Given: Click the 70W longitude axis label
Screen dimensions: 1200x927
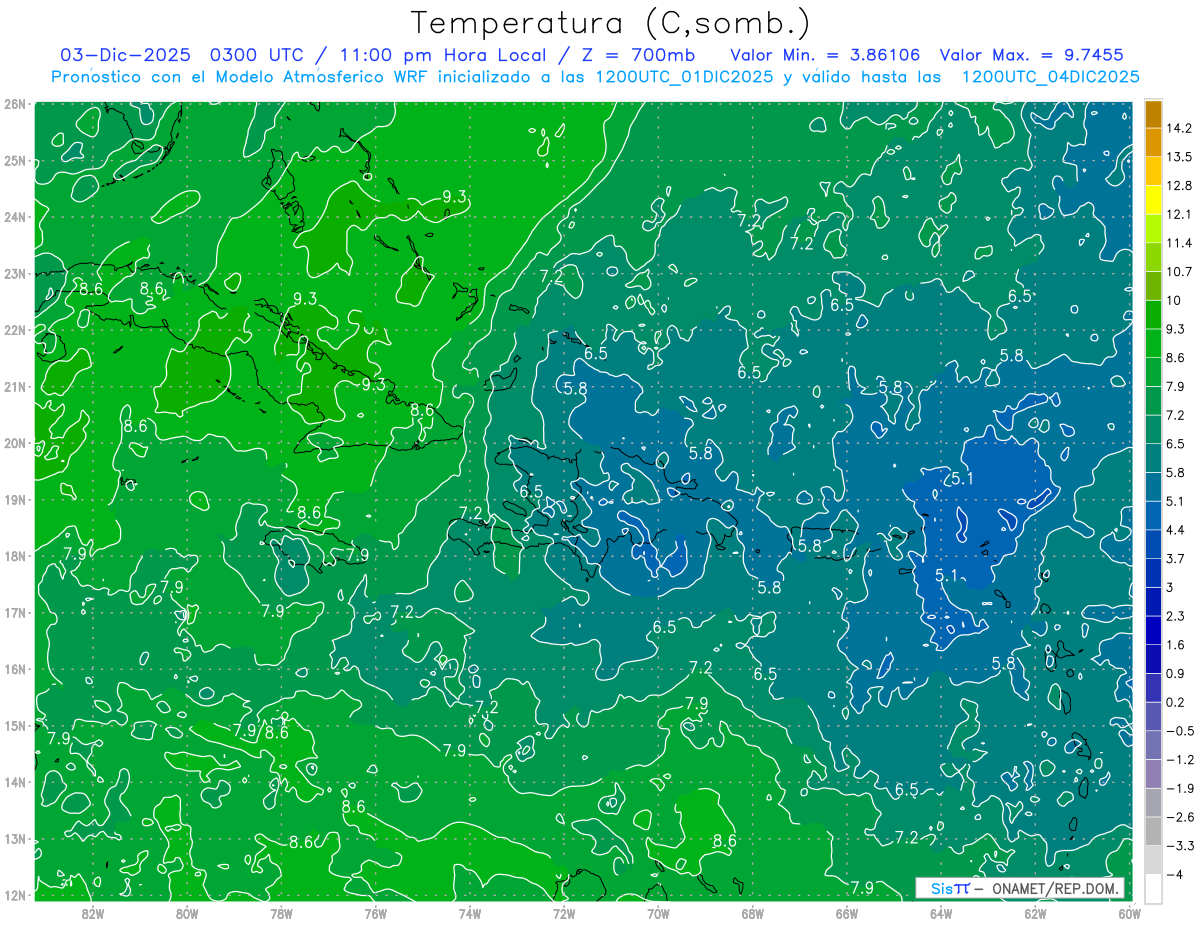Looking at the screenshot, I should [658, 913].
